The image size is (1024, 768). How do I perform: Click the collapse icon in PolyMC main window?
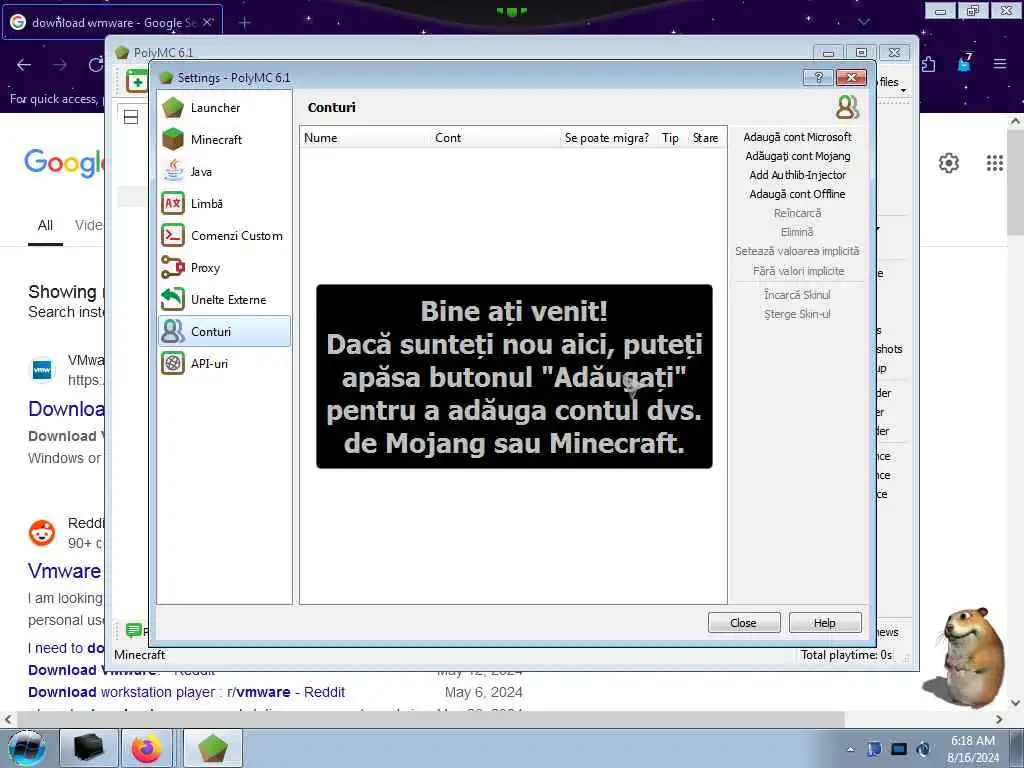click(x=131, y=118)
